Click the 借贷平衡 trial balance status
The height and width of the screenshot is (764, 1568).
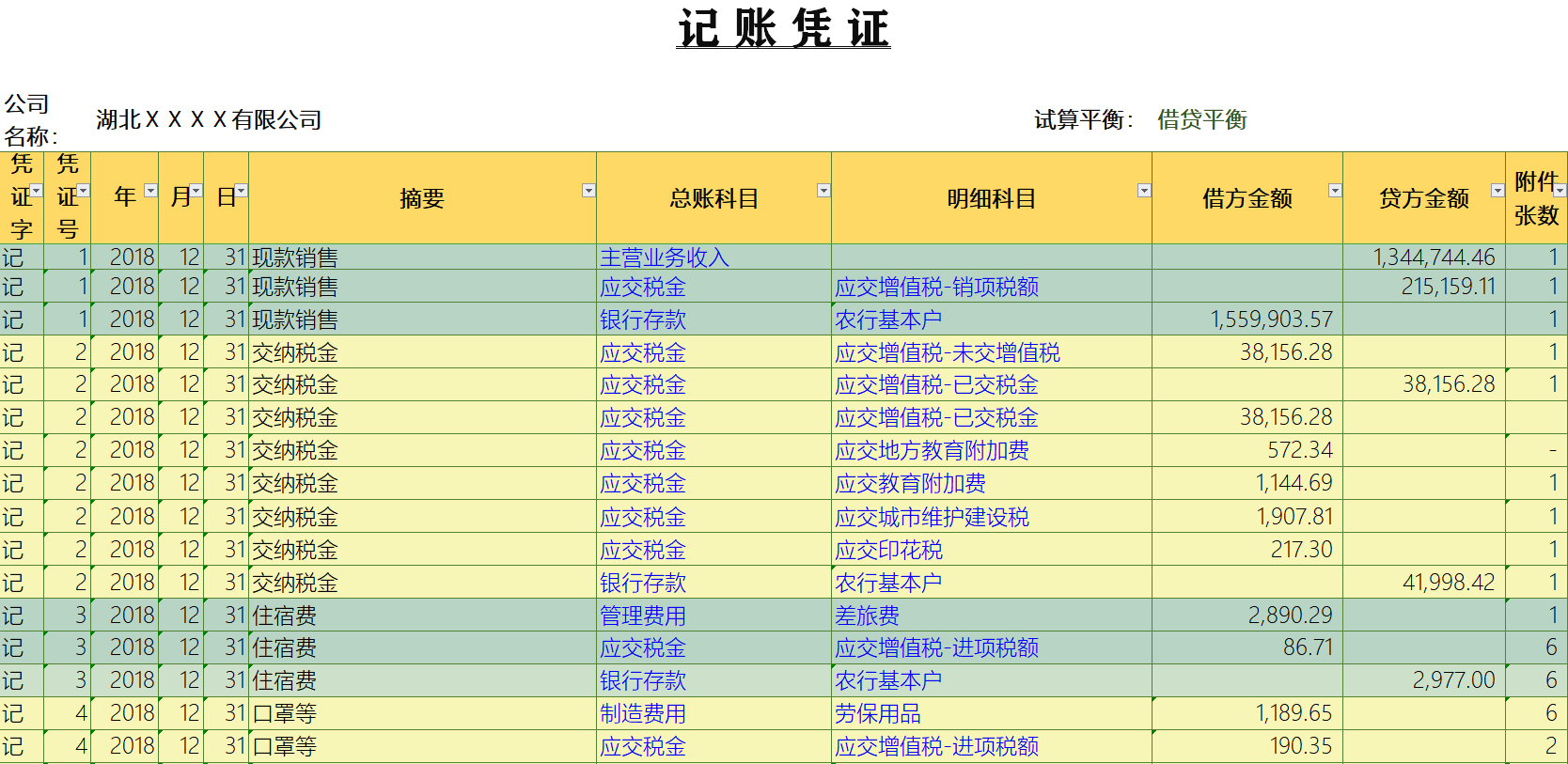coord(1201,120)
